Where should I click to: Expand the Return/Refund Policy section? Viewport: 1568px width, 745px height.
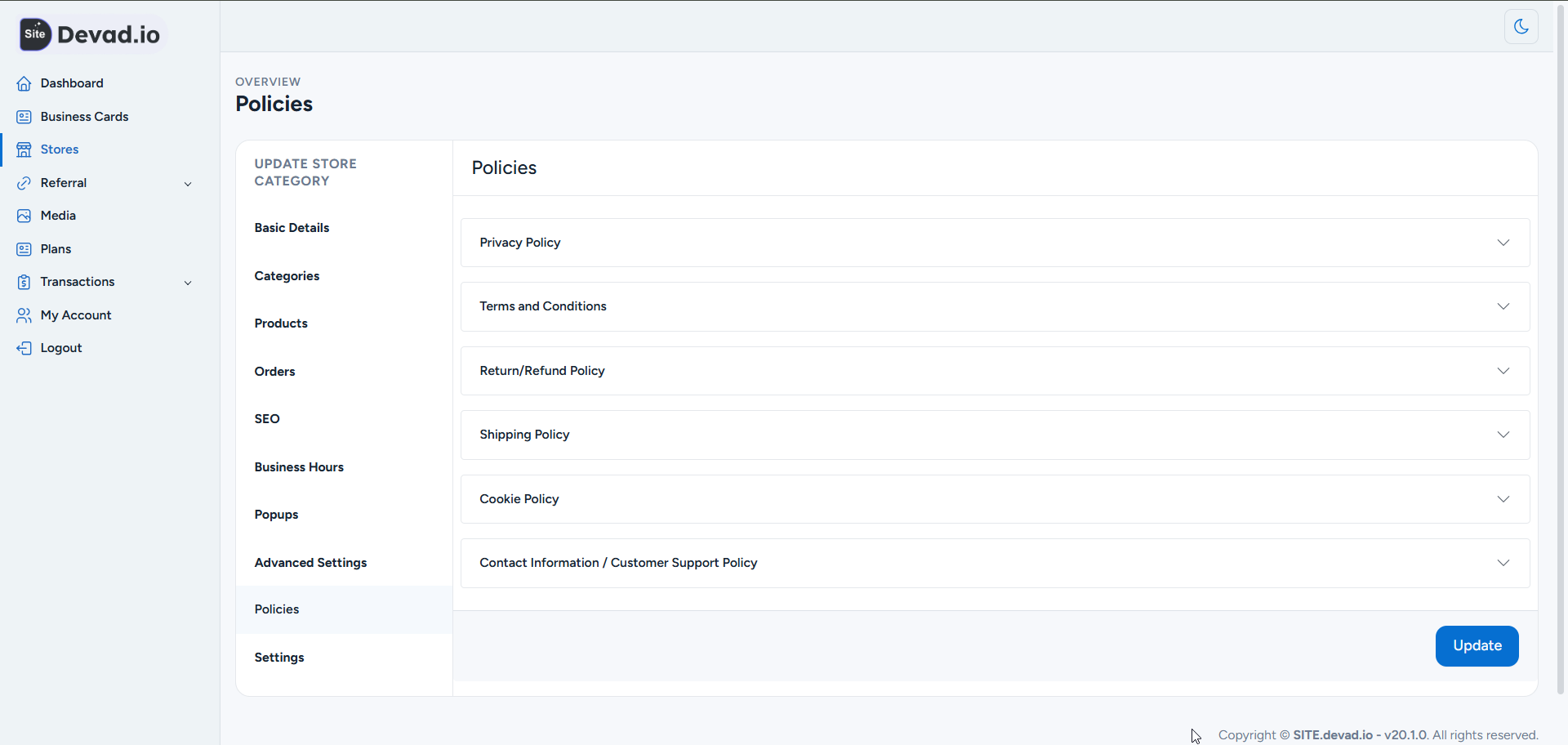tap(1503, 371)
